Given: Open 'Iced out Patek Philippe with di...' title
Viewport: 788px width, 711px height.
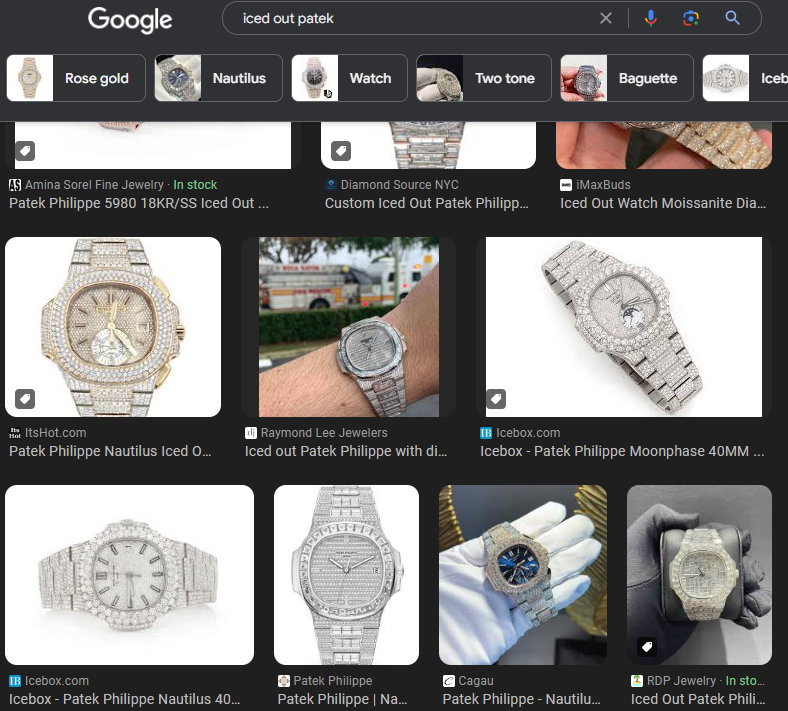Looking at the screenshot, I should pos(346,451).
